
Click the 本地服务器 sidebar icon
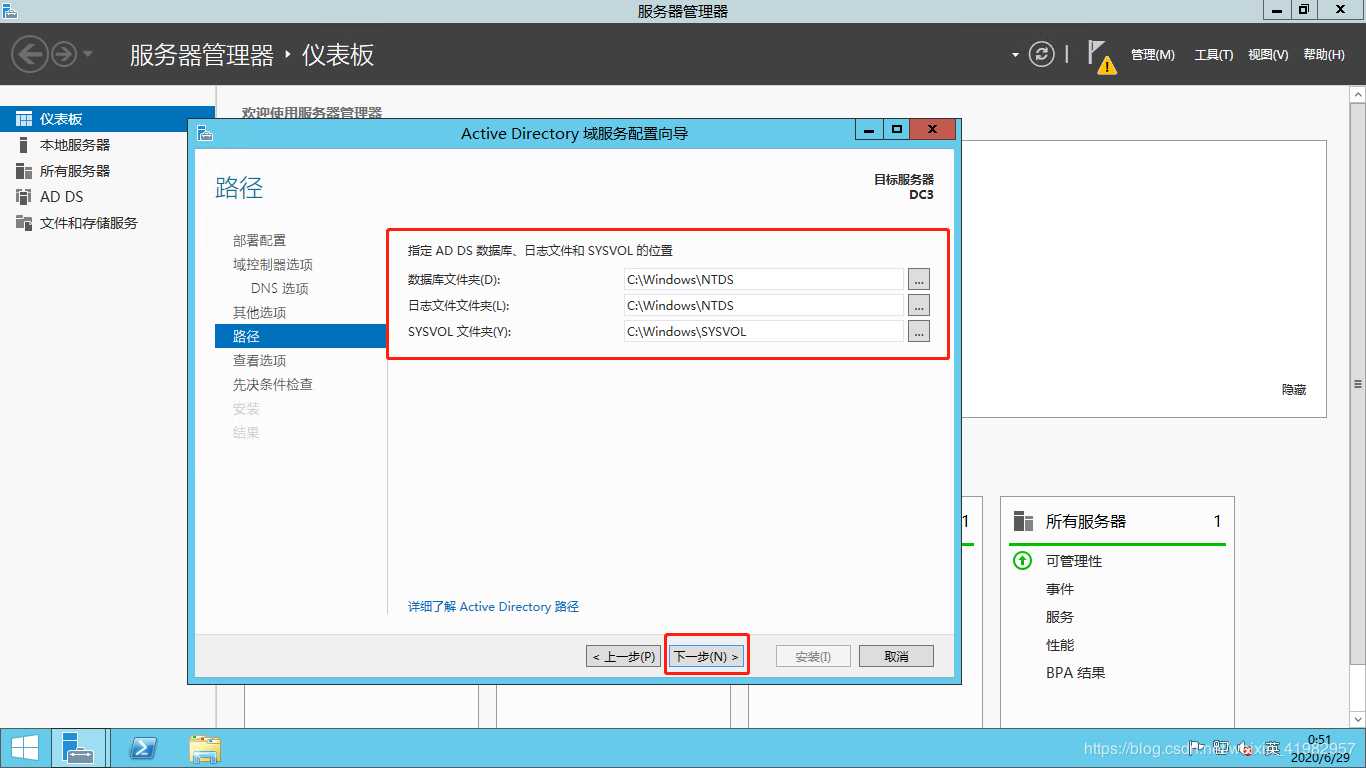pos(24,145)
